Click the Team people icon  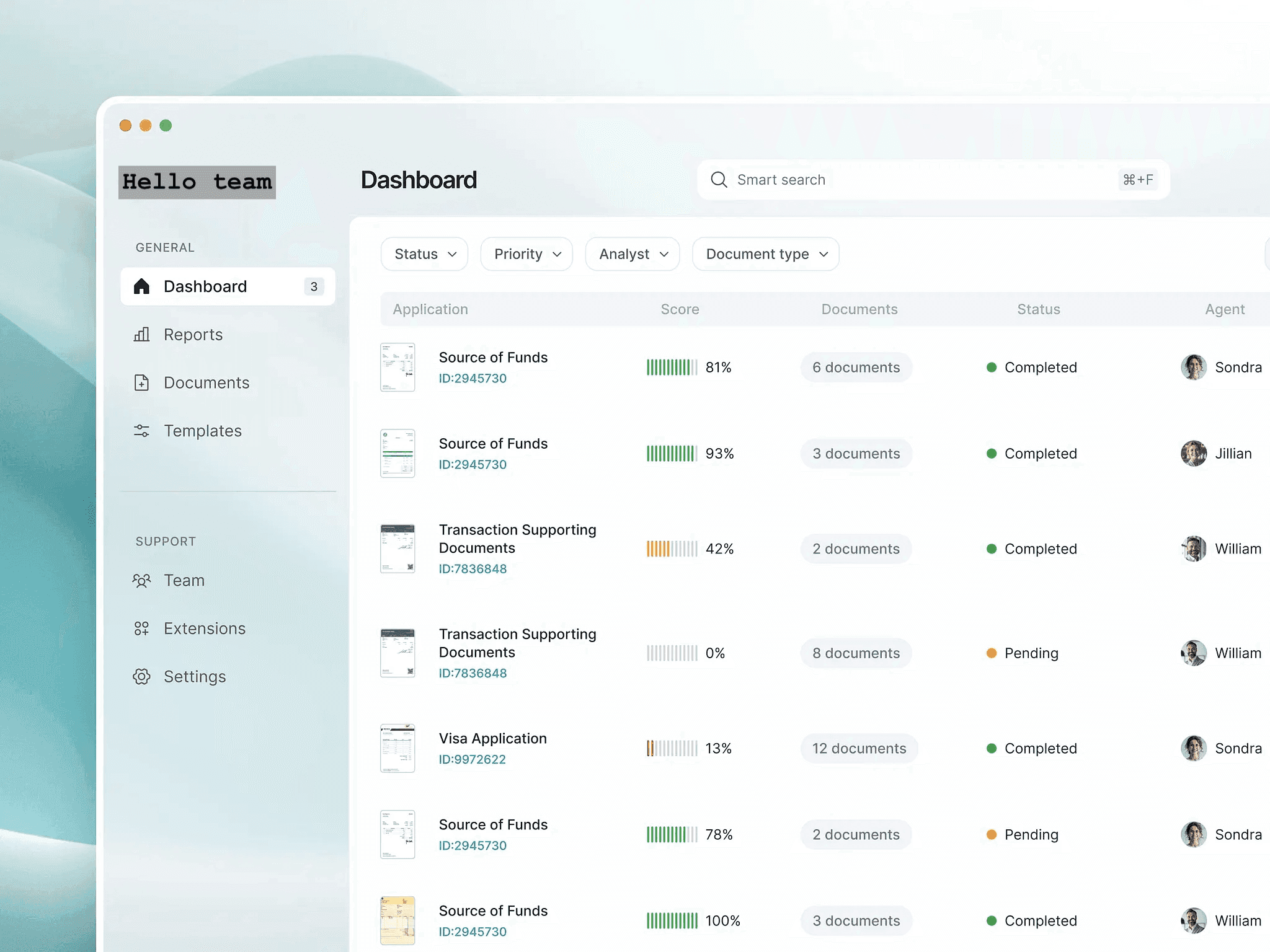point(141,581)
